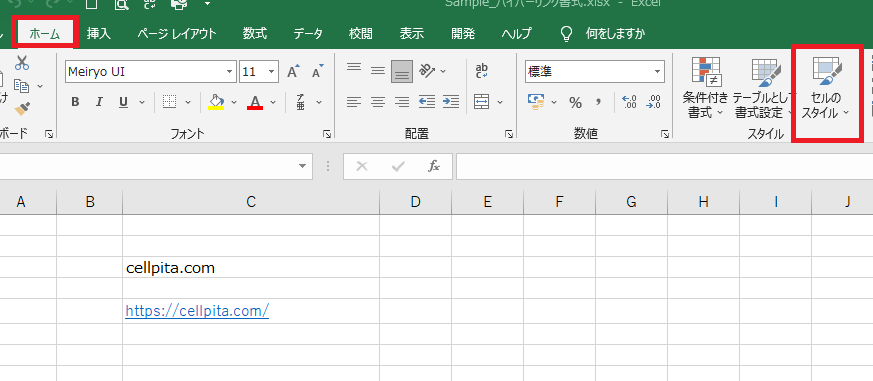The height and width of the screenshot is (381, 873).
Task: Select Middle Align icon
Action: click(378, 71)
